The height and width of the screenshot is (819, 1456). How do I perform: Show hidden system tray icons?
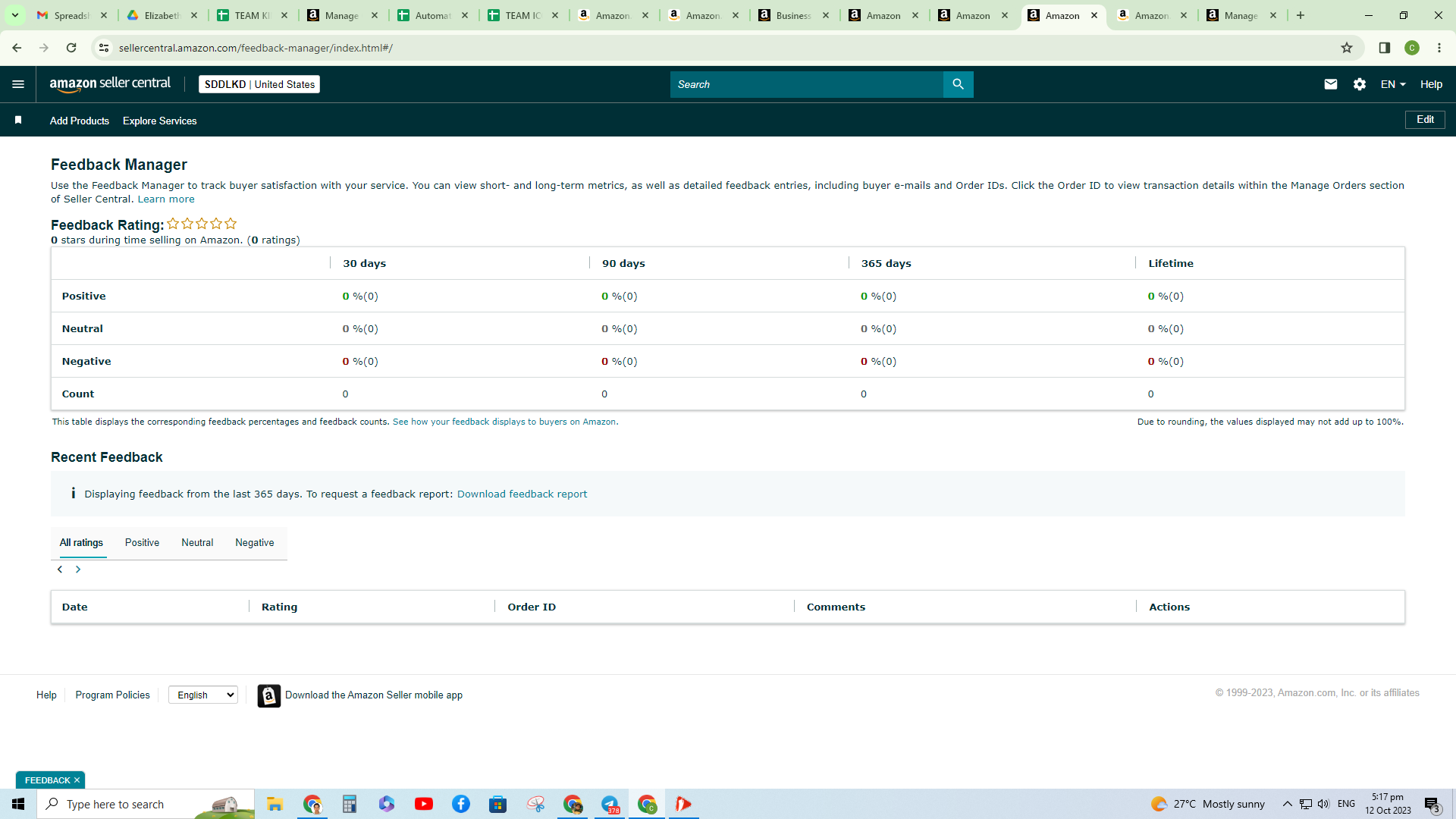coord(1288,804)
